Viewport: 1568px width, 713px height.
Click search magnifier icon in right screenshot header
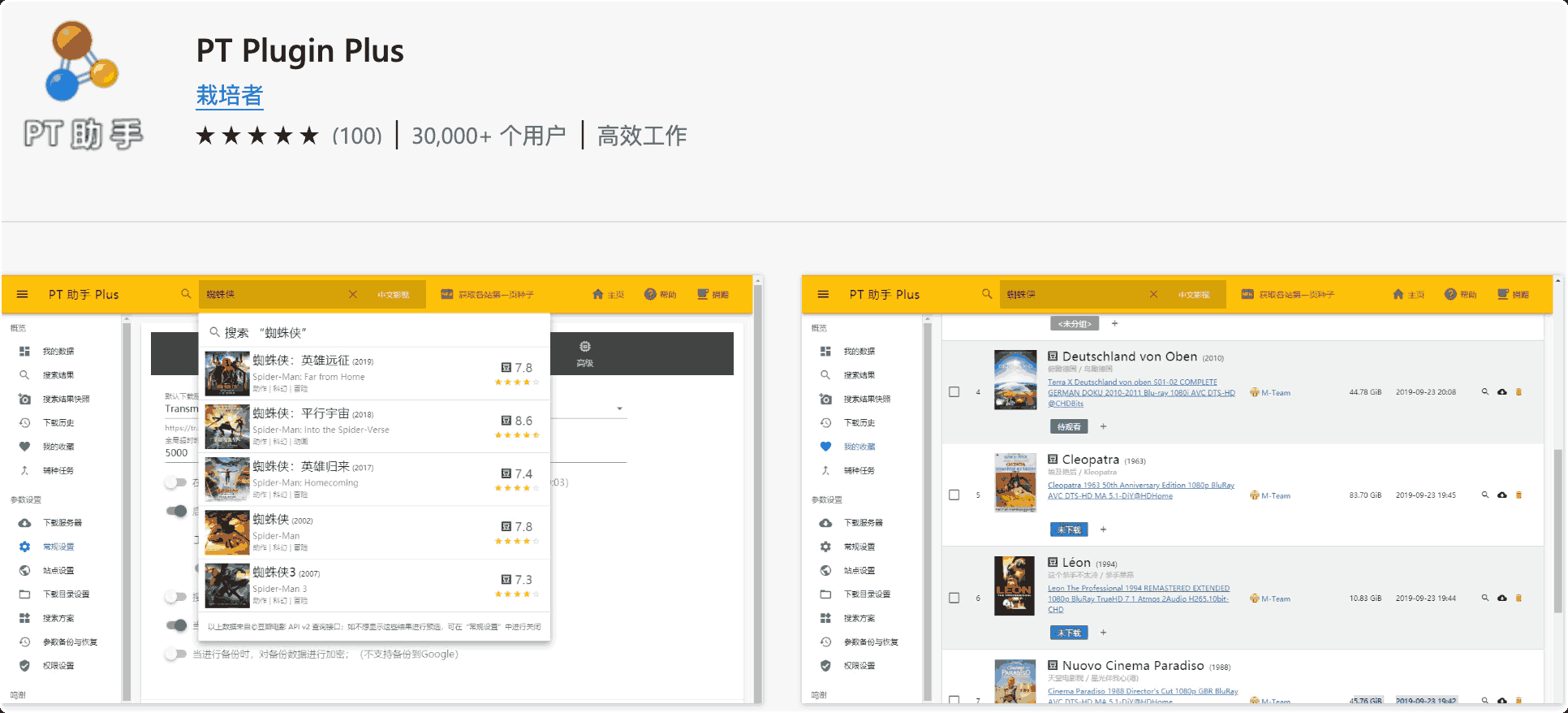[x=987, y=294]
